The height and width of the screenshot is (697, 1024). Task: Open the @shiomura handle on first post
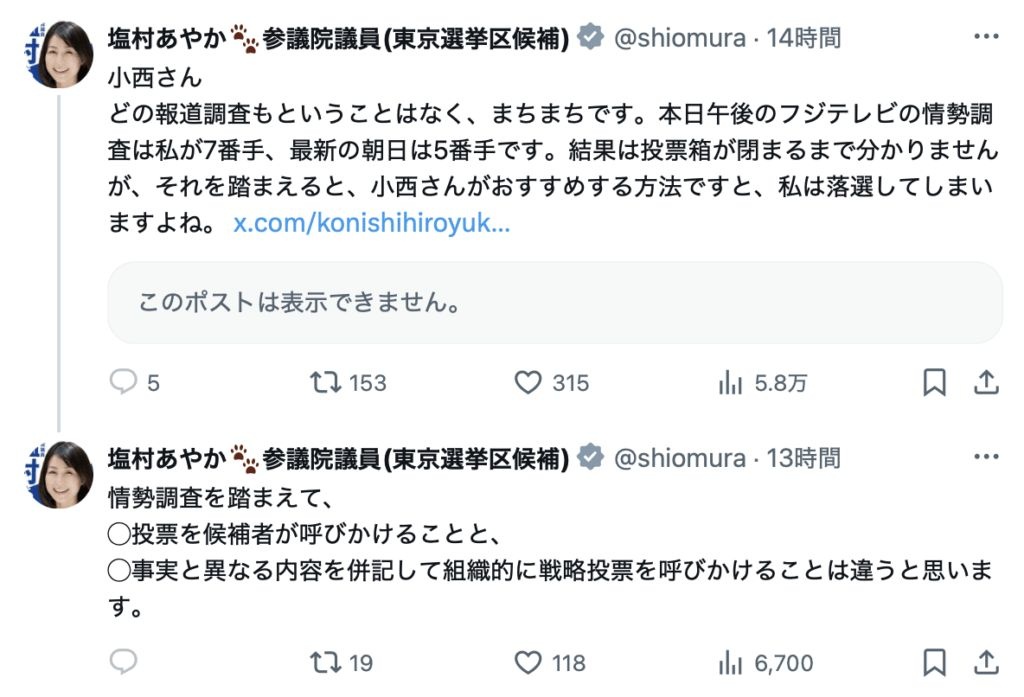679,38
